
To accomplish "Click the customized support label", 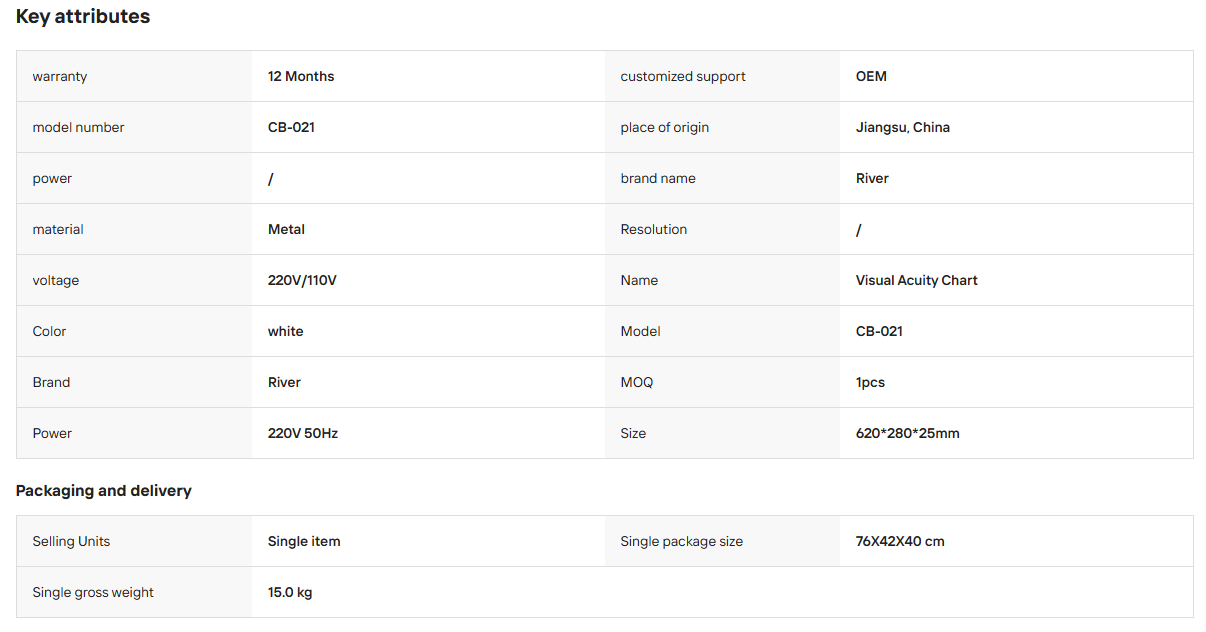I will (x=683, y=77).
